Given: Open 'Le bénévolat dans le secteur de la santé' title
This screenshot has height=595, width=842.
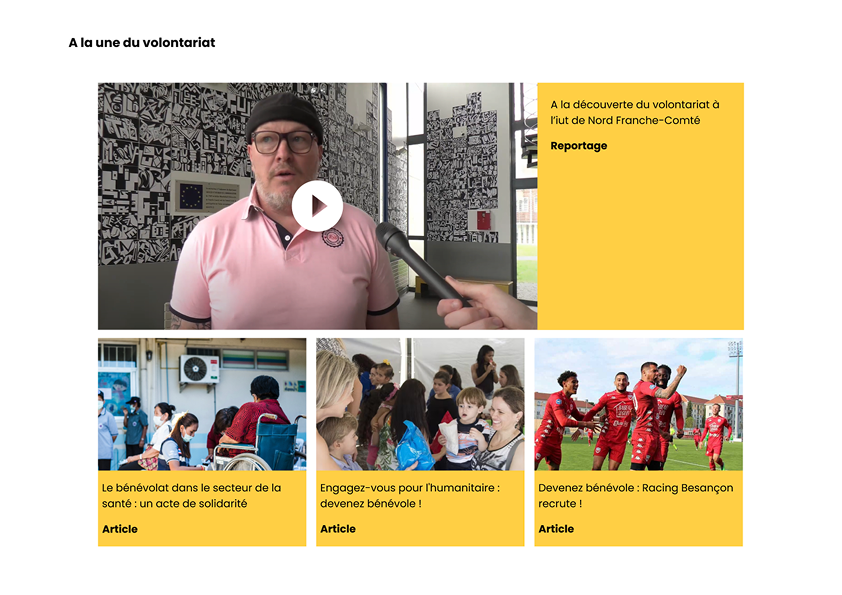Looking at the screenshot, I should 192,495.
